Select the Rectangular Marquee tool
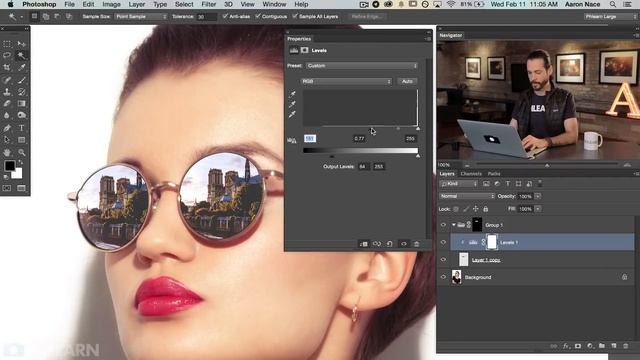 (7, 44)
